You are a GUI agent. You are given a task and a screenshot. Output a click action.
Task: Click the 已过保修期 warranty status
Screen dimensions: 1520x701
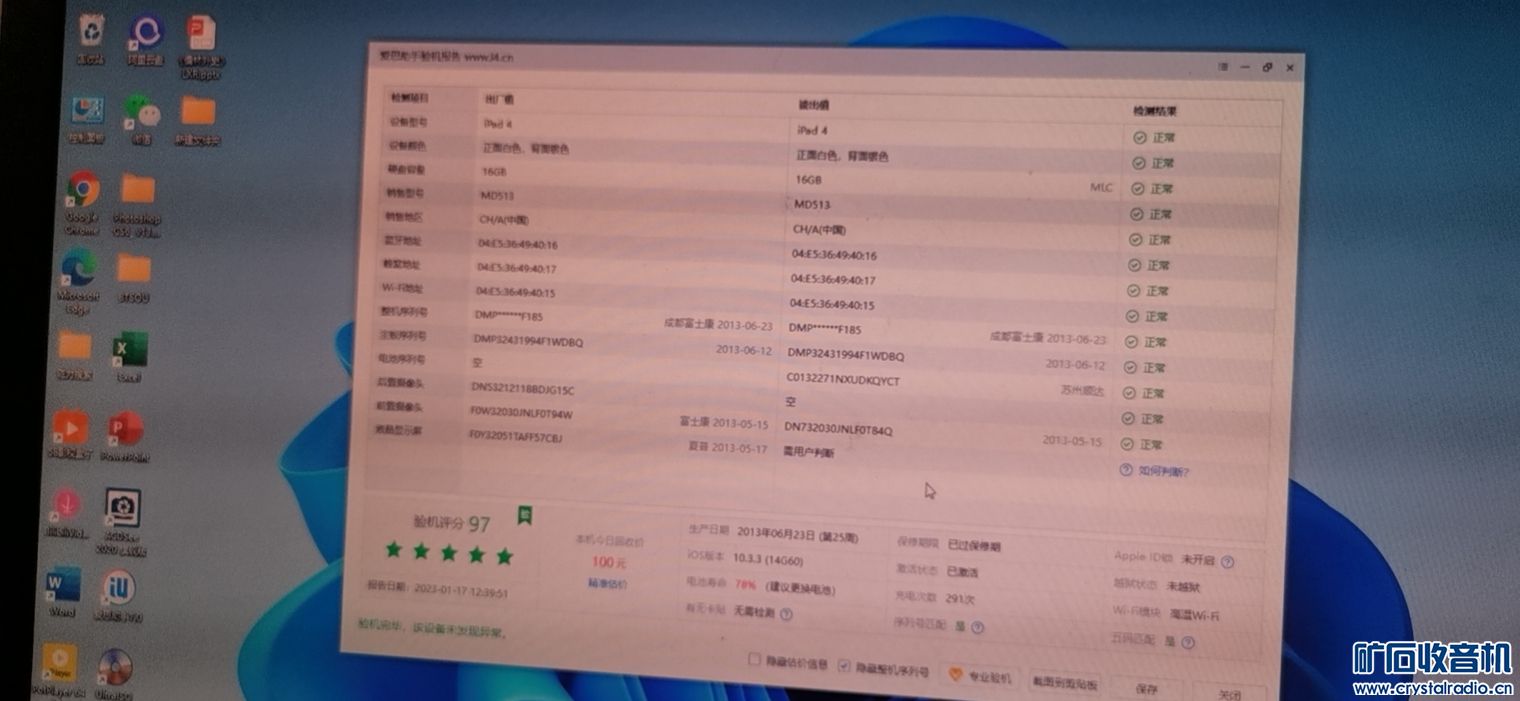click(x=974, y=546)
